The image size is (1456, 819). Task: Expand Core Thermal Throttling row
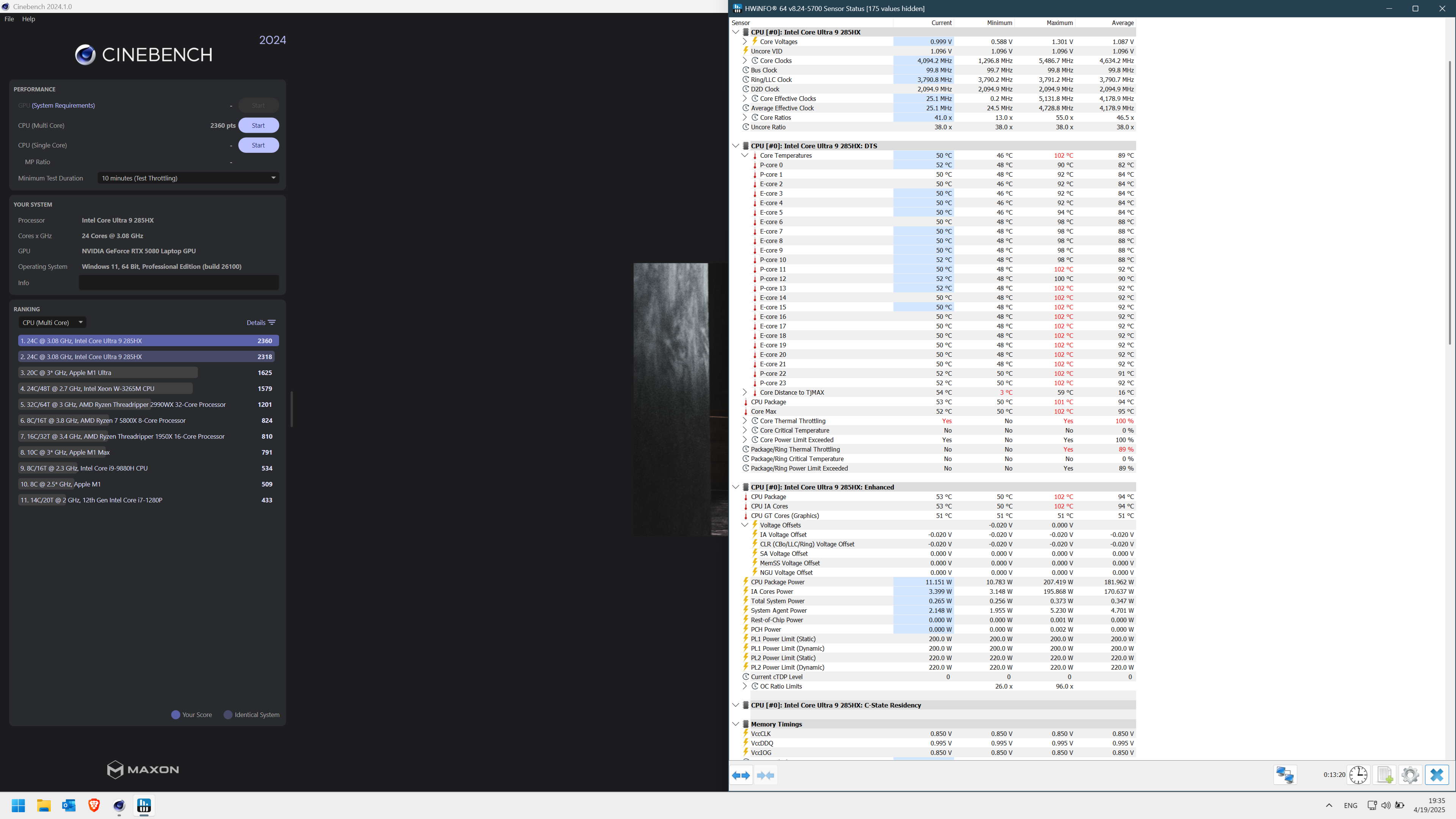[x=744, y=420]
